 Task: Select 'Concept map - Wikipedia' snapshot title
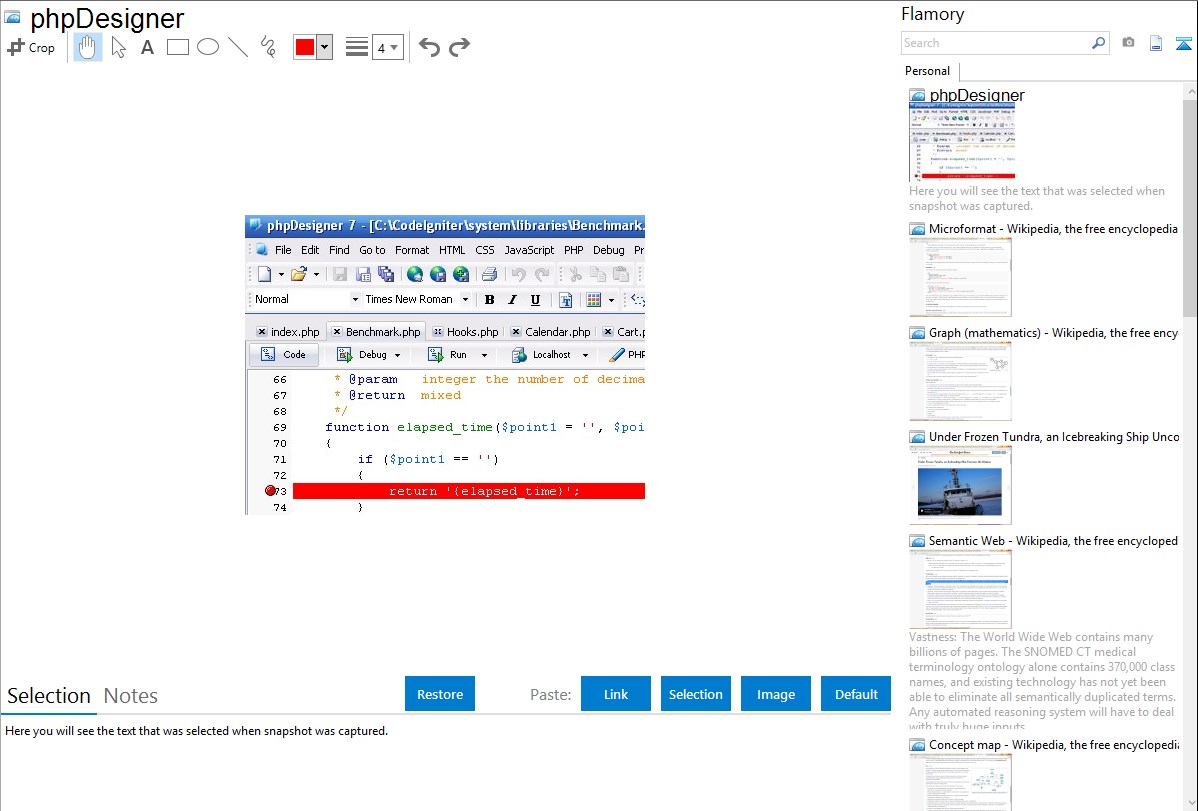(1053, 745)
